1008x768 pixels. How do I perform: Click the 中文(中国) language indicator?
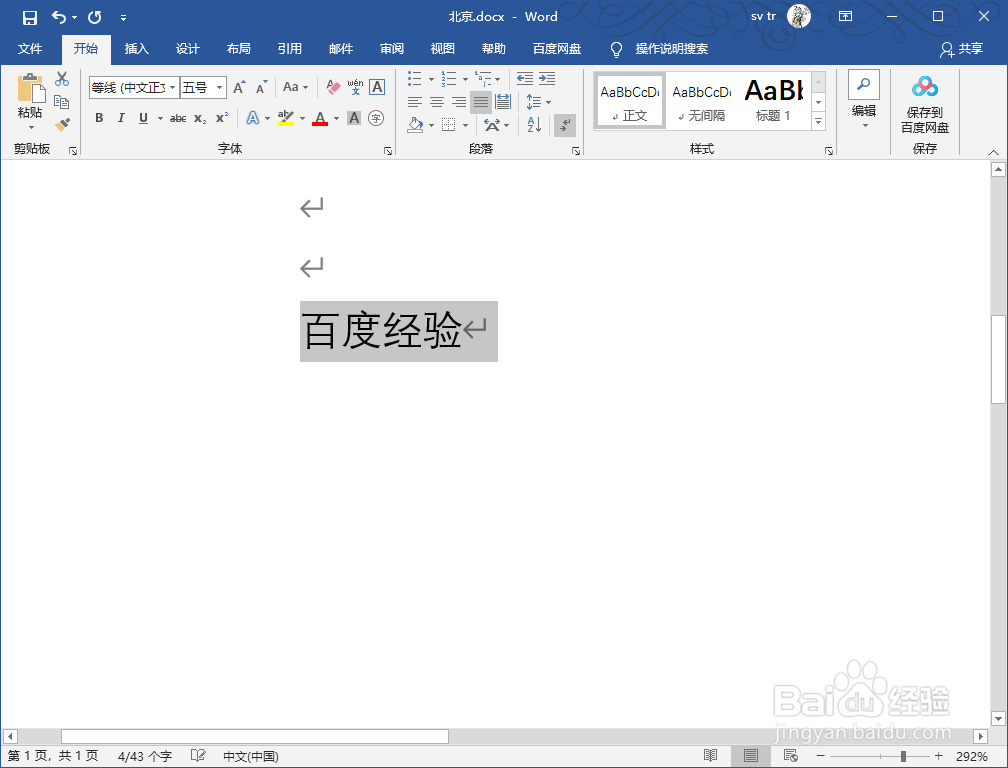point(251,756)
